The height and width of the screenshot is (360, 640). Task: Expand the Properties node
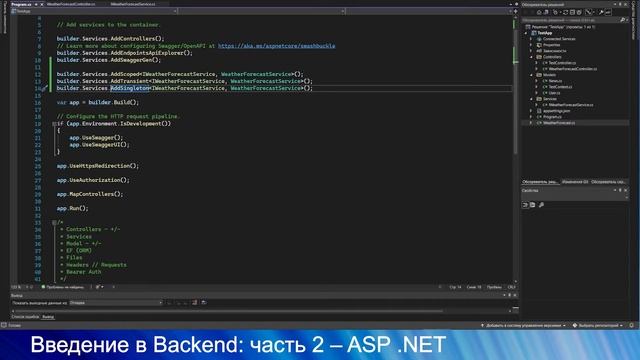531,45
